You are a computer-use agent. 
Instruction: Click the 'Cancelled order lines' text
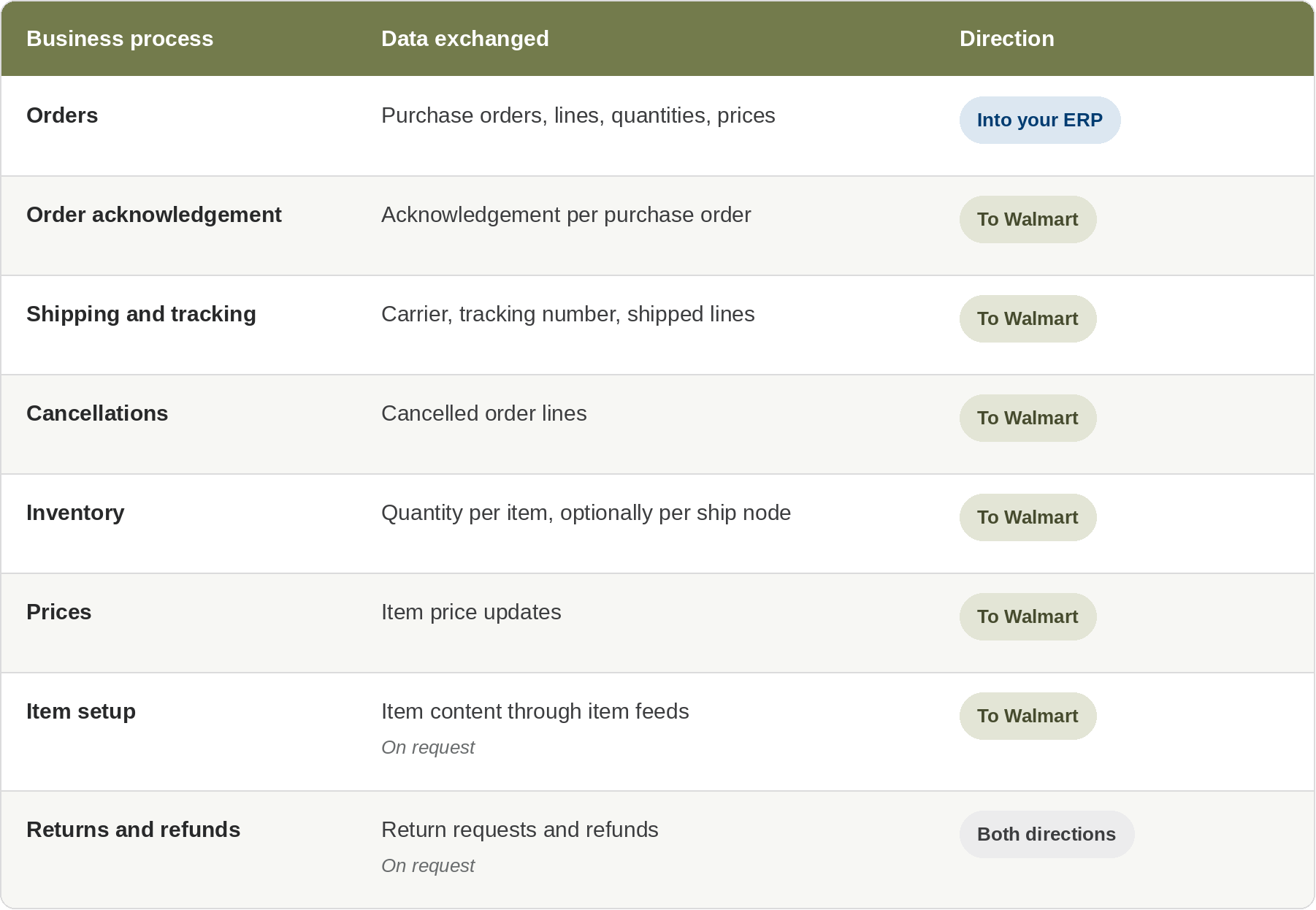pyautogui.click(x=484, y=413)
